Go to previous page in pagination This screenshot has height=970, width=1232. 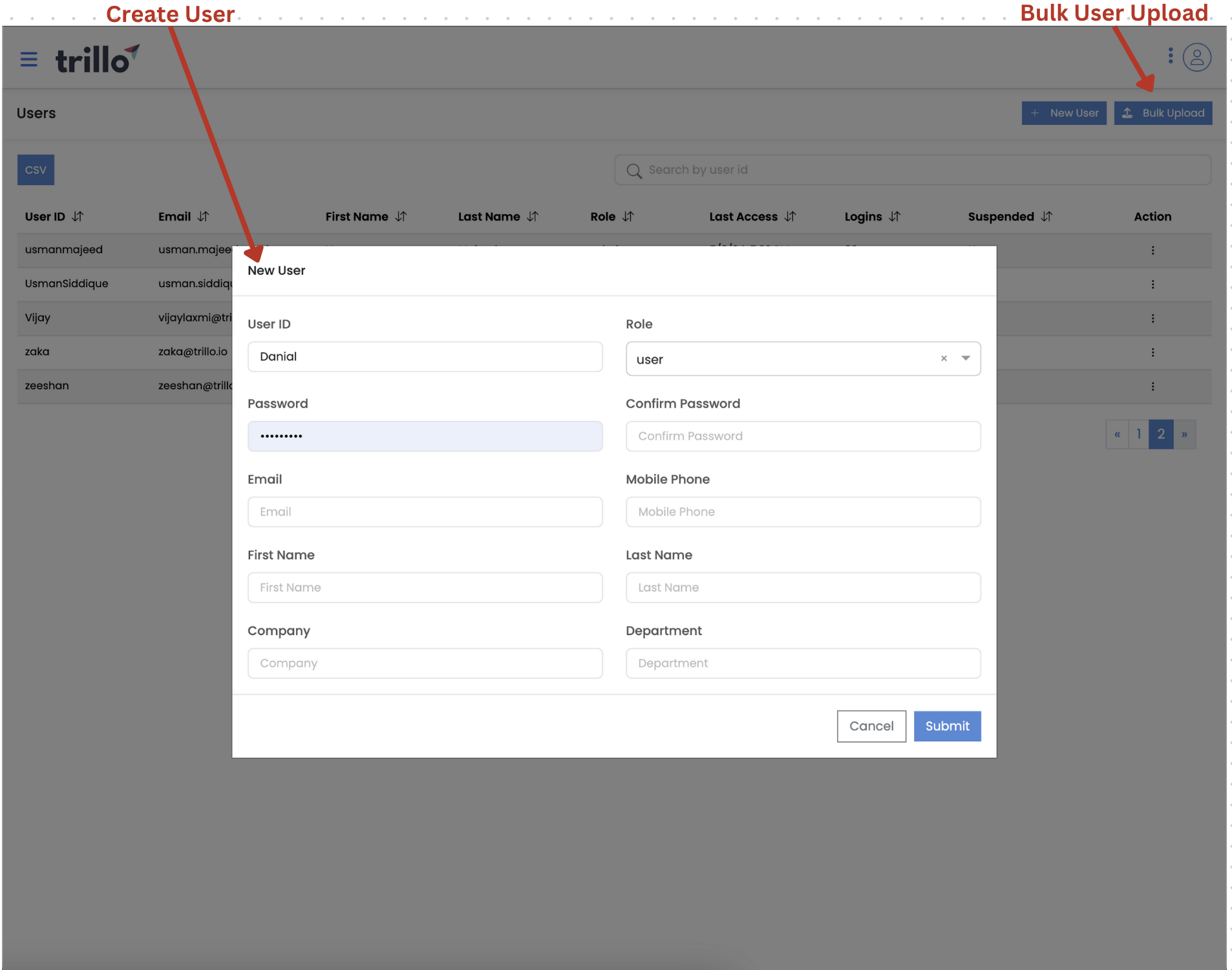1117,435
